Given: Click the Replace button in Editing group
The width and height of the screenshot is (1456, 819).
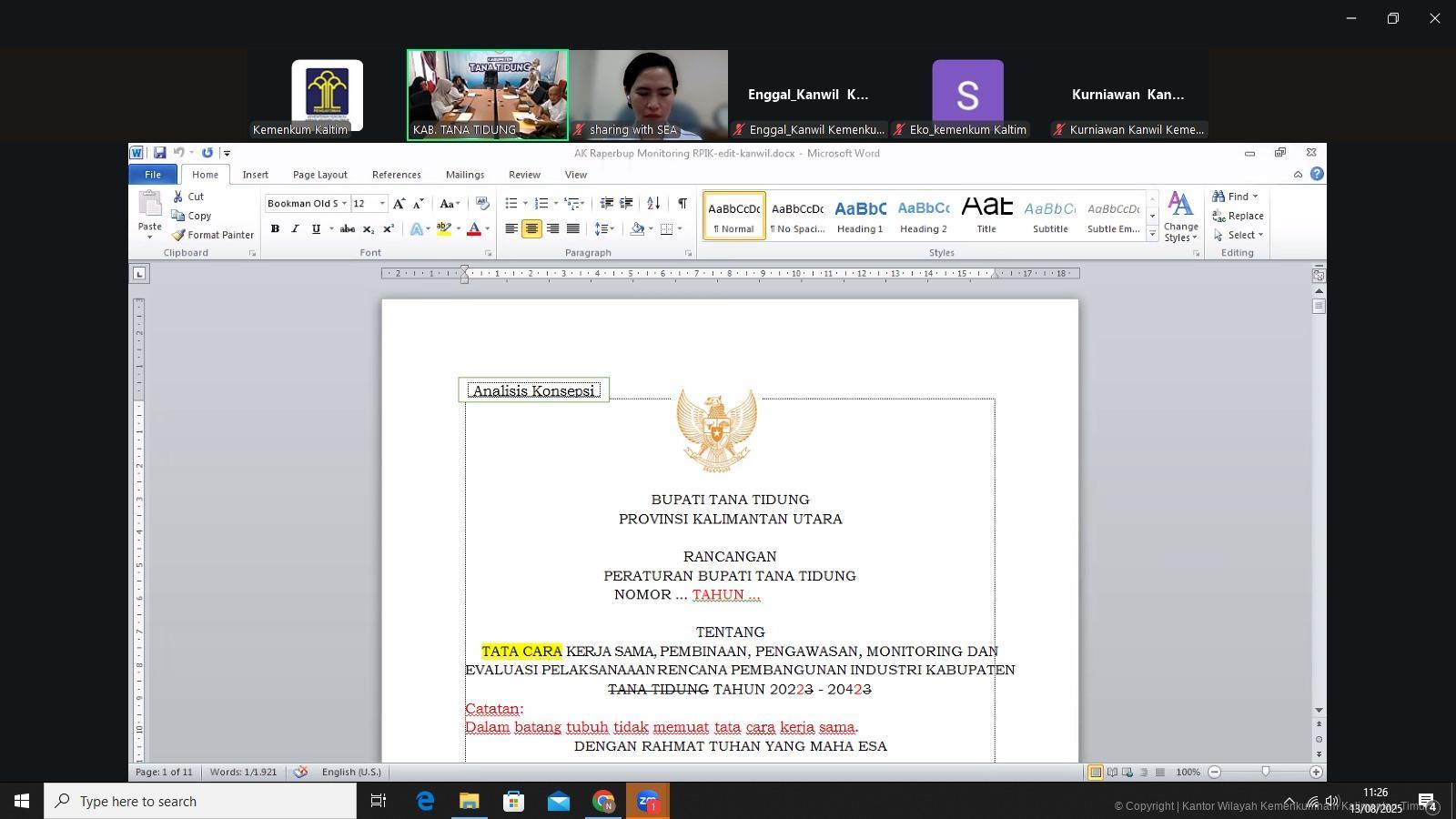Looking at the screenshot, I should click(x=1238, y=216).
